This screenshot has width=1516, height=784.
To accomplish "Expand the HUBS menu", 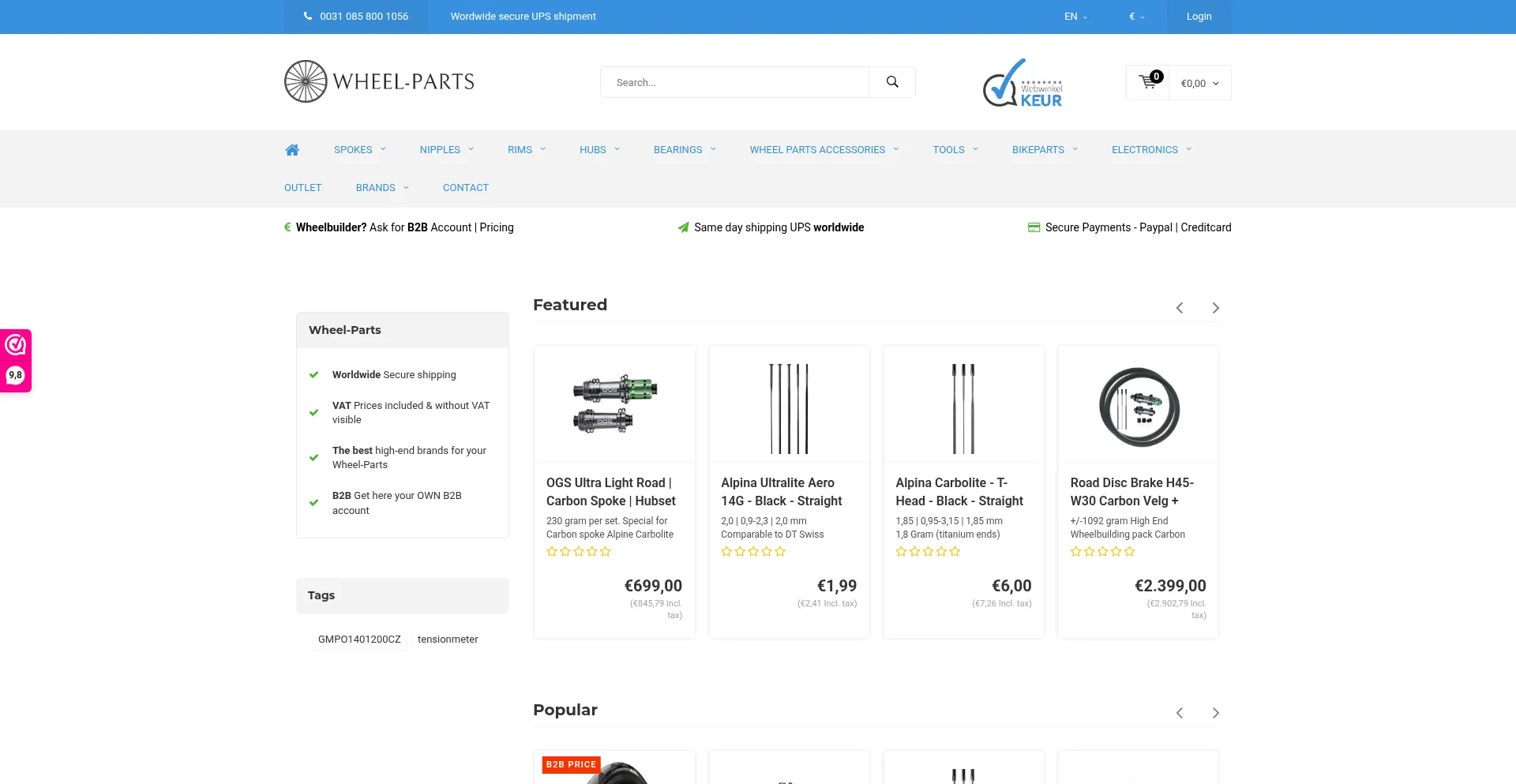I will click(599, 150).
